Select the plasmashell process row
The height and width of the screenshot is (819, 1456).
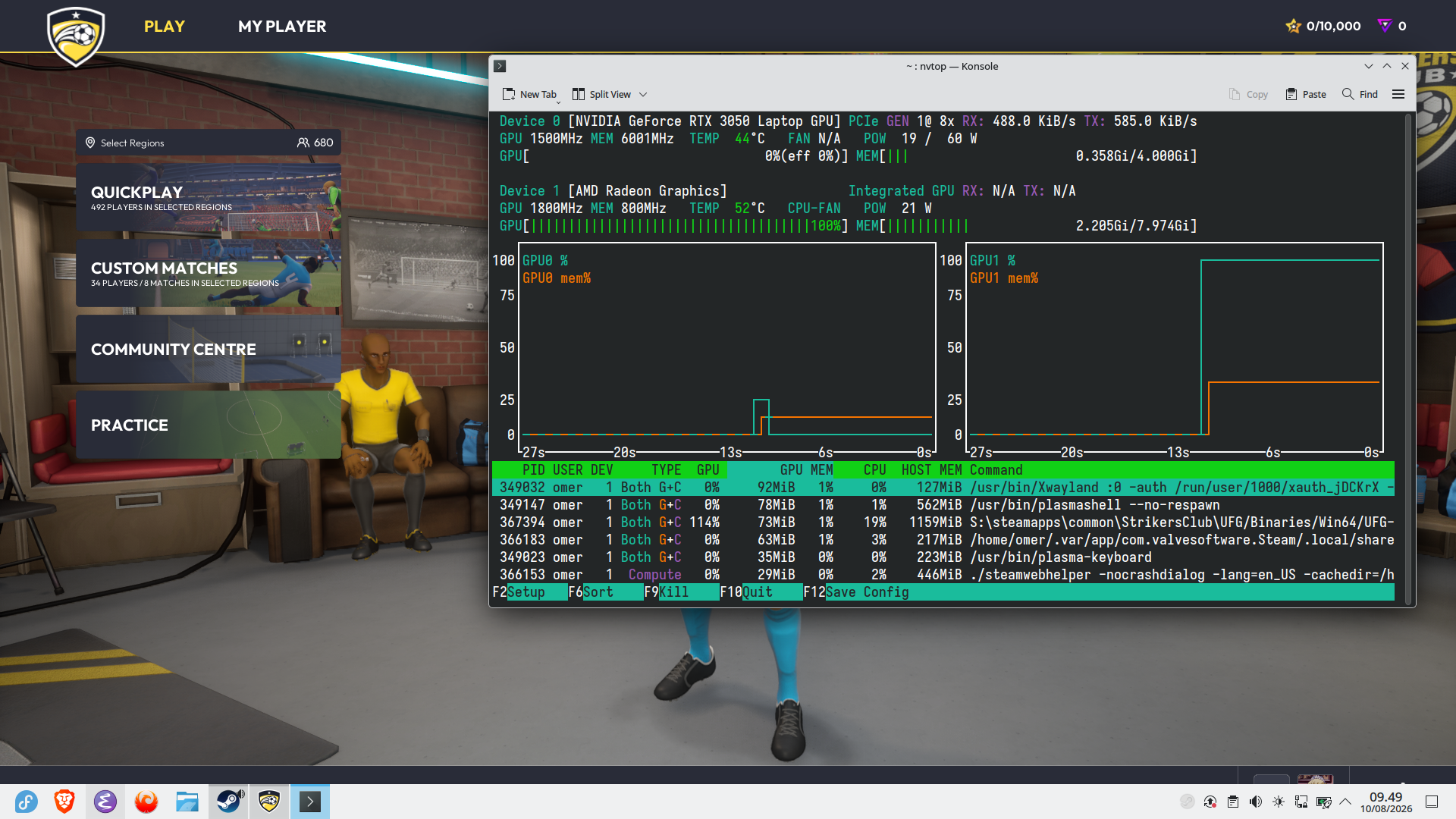pos(943,505)
